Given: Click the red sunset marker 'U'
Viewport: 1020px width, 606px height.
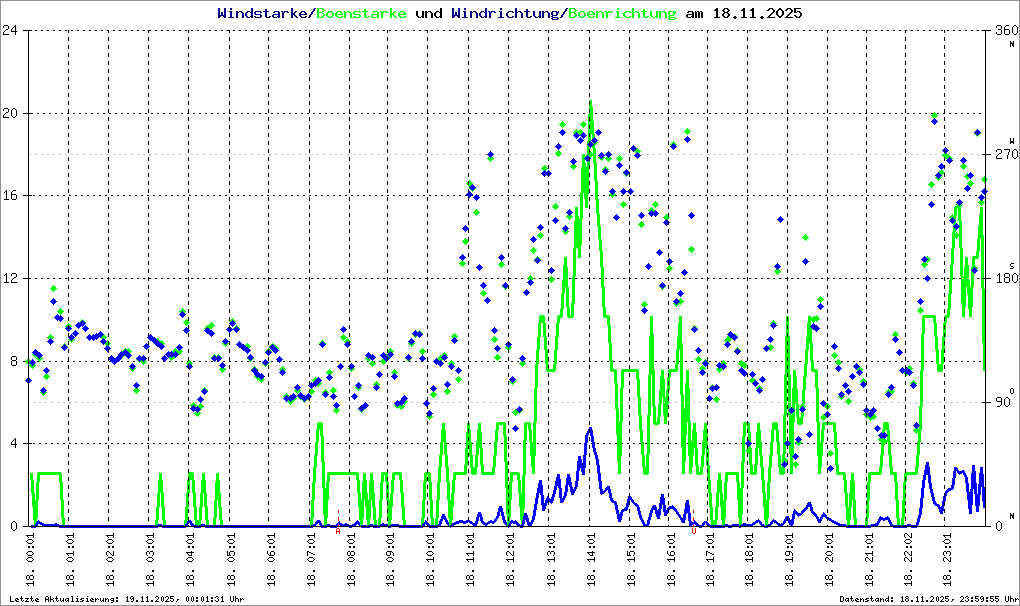Looking at the screenshot, I should [x=693, y=531].
